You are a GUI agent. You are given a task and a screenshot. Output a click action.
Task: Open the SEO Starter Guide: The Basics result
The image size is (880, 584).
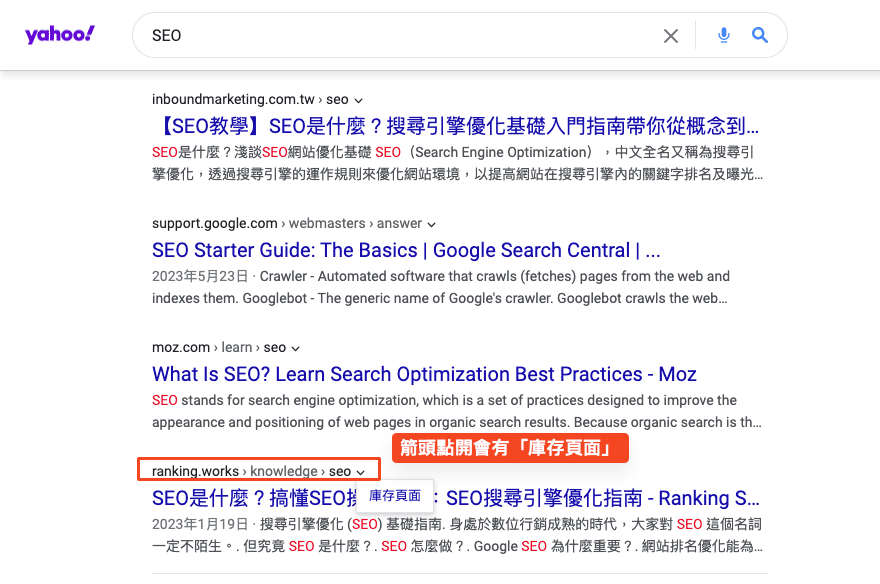click(406, 251)
